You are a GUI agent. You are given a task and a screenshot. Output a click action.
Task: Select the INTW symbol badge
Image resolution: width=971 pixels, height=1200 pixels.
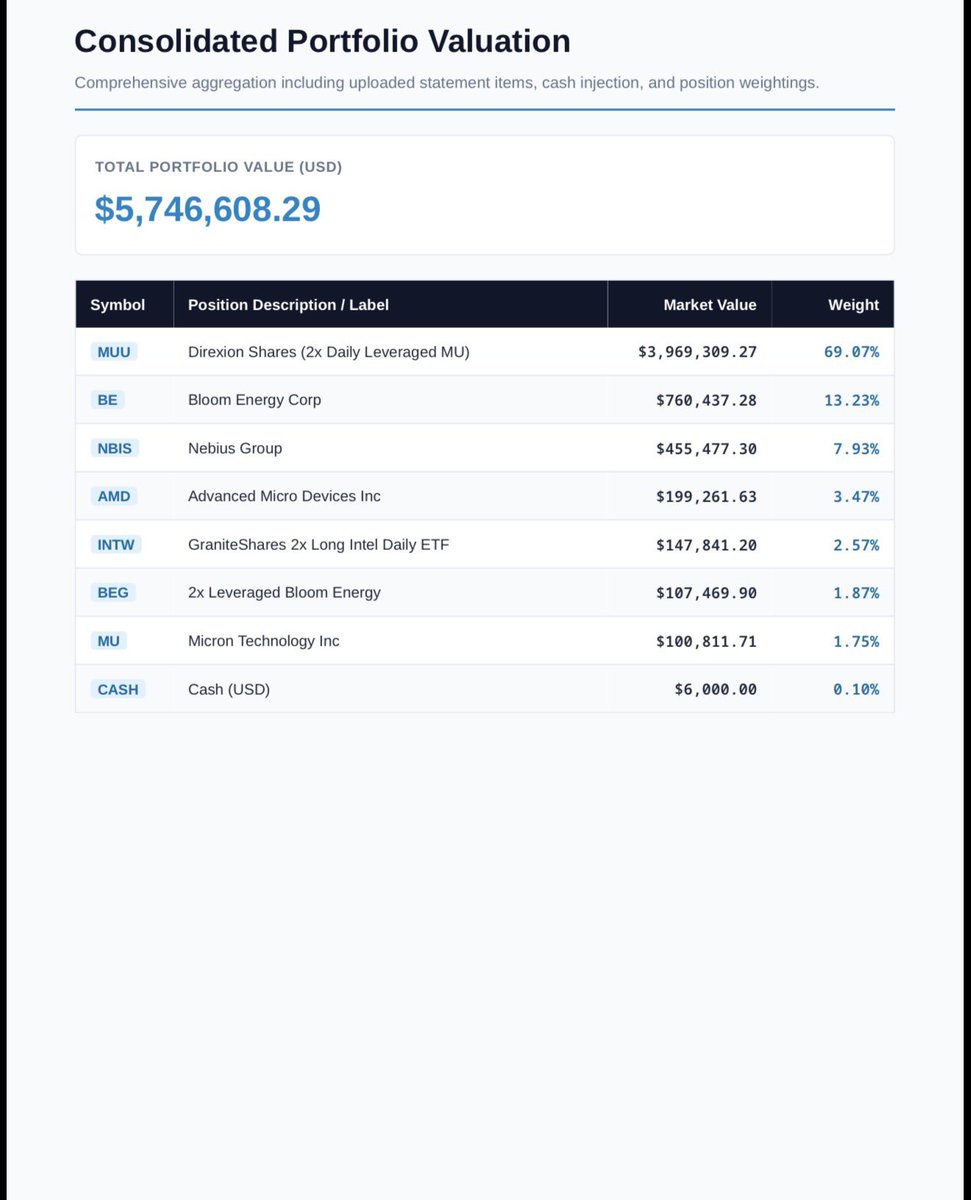116,544
